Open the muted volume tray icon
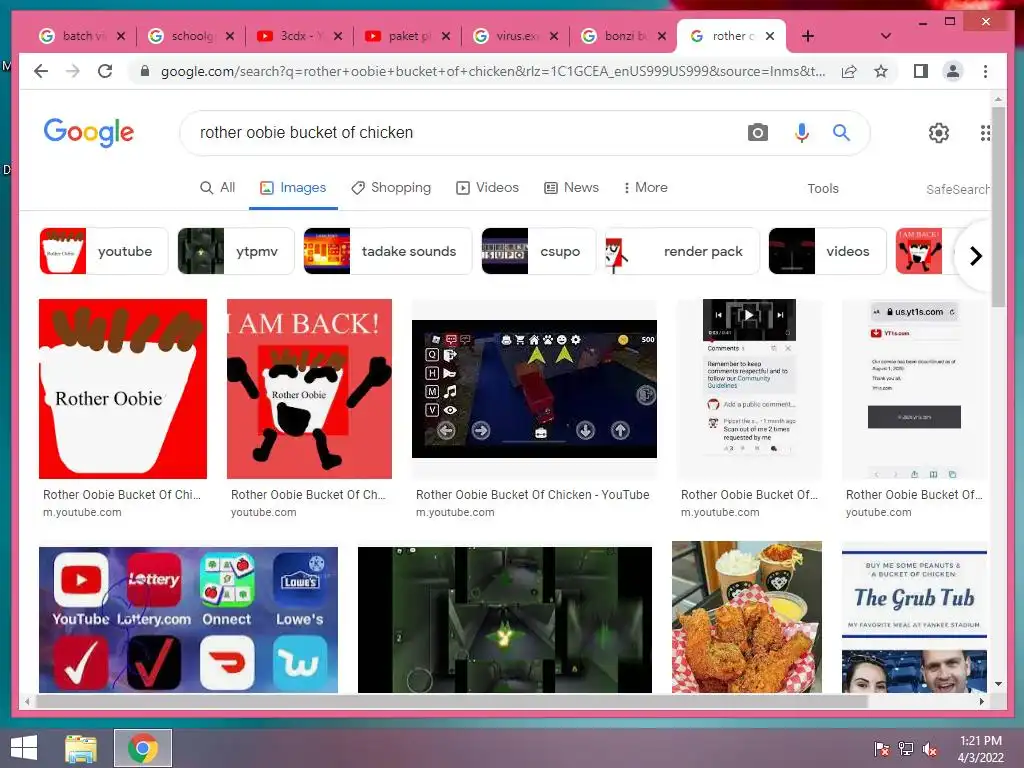 (930, 749)
